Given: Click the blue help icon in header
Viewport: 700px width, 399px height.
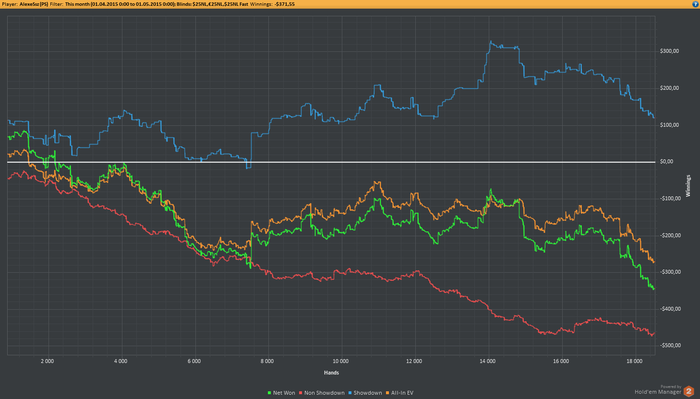Looking at the screenshot, I should tap(696, 4).
